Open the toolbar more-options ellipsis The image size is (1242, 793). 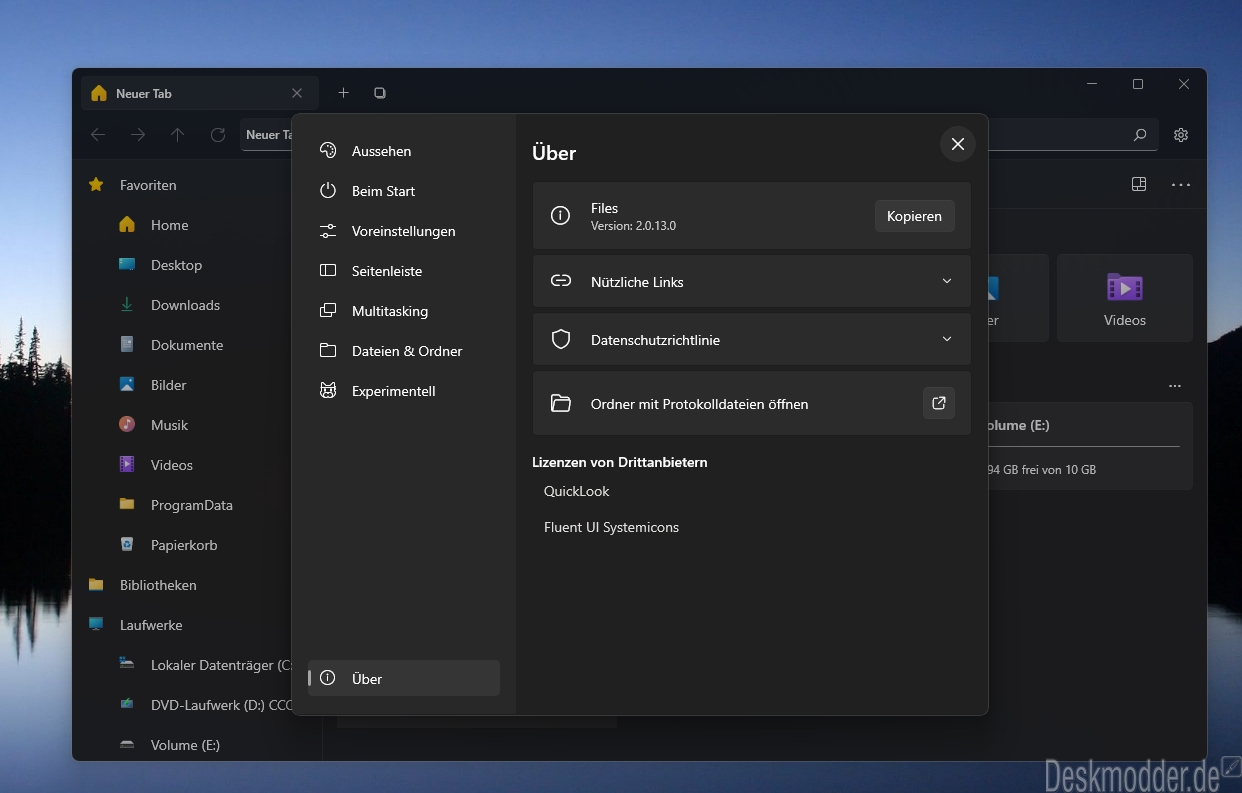[x=1181, y=184]
